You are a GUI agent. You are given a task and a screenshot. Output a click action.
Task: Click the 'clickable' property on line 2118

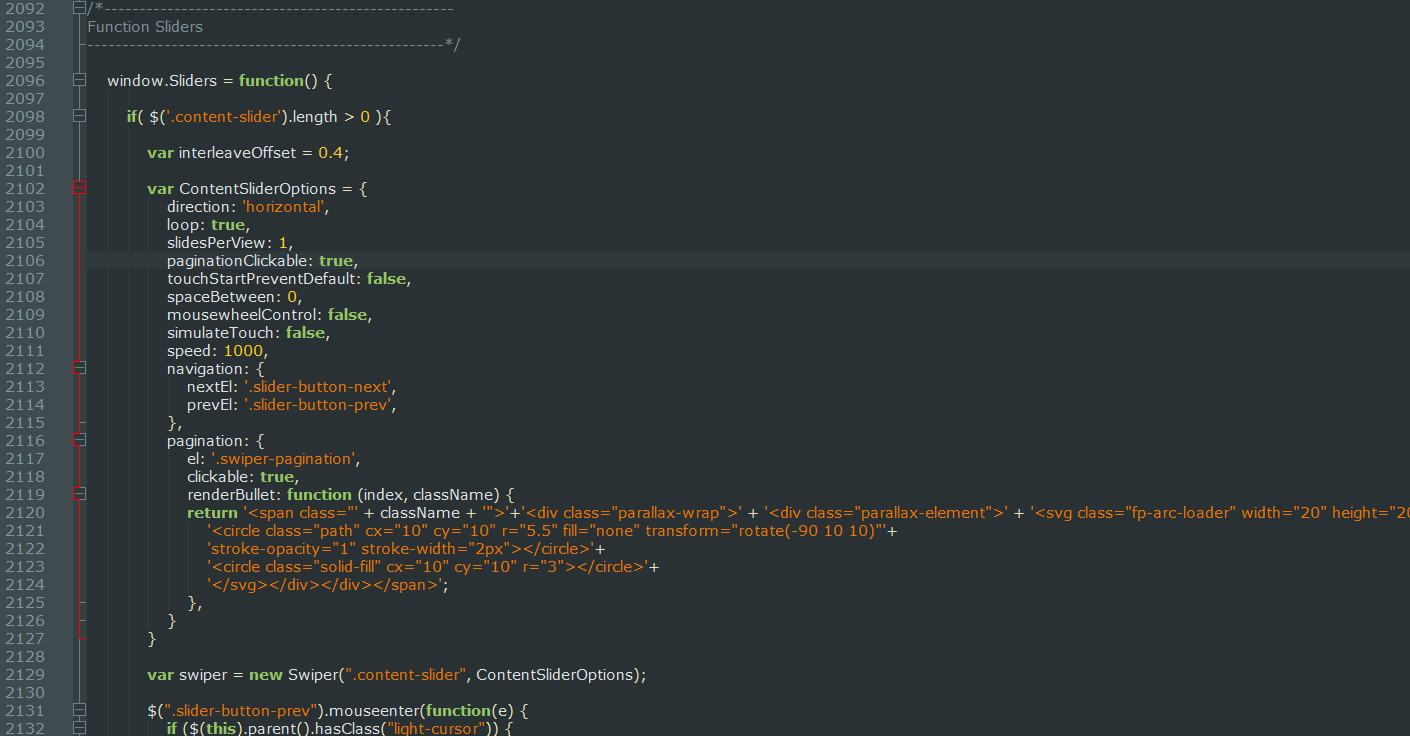(x=219, y=477)
